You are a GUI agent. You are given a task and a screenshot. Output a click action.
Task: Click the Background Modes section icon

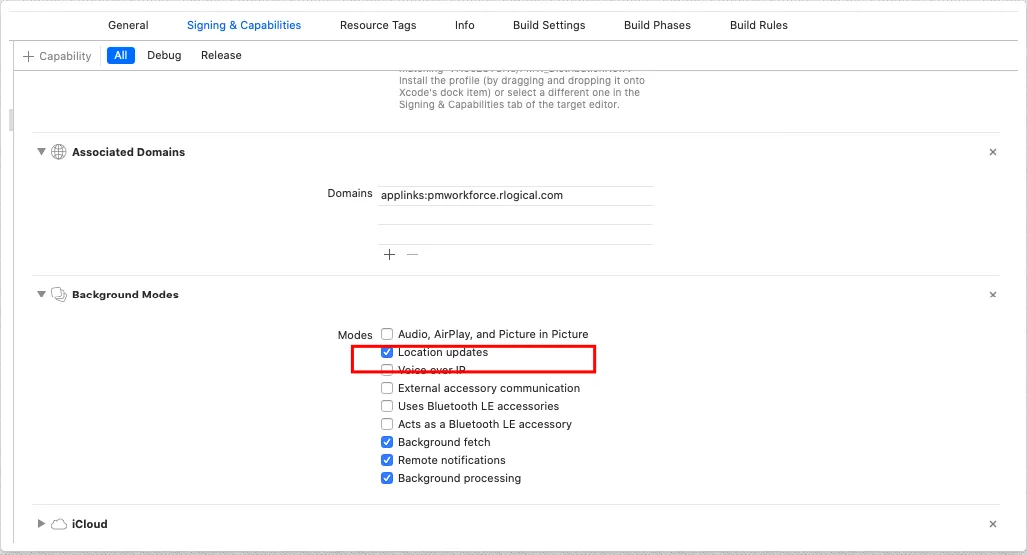coord(59,295)
